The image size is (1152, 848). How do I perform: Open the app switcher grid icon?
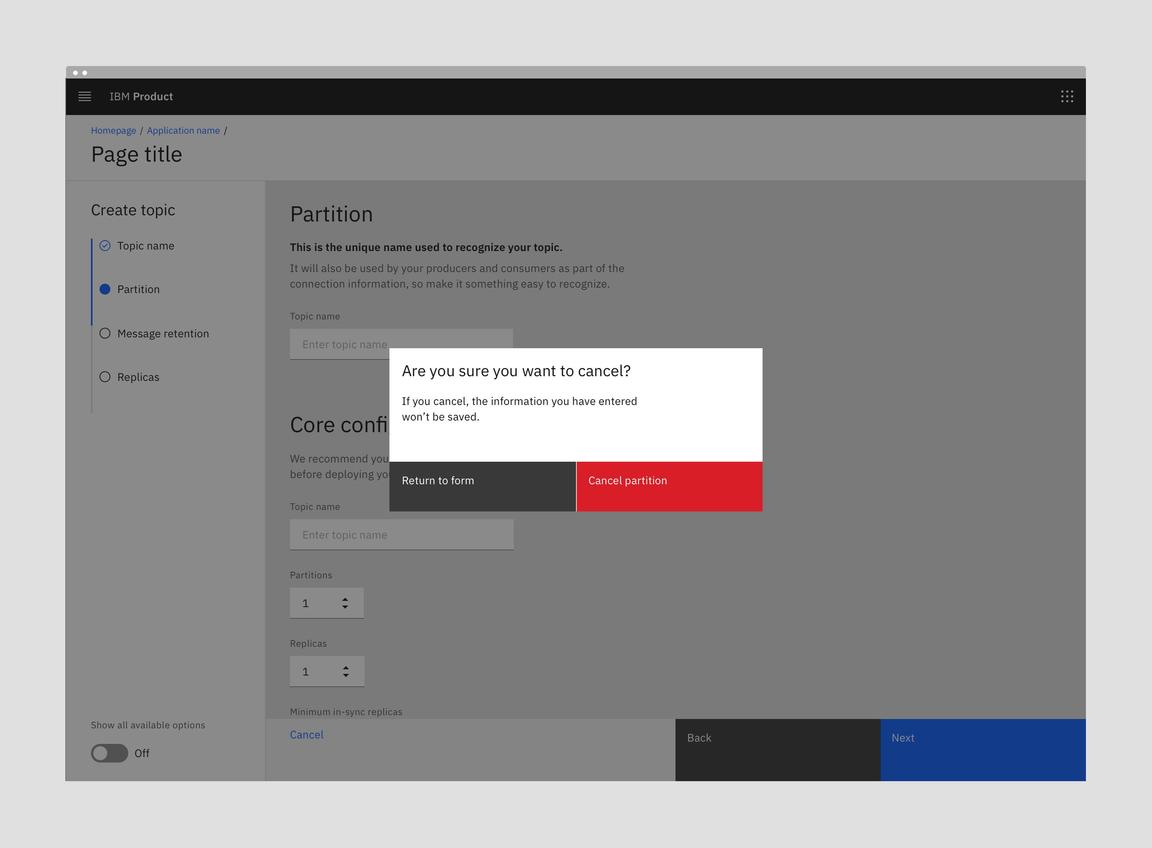pos(1066,96)
